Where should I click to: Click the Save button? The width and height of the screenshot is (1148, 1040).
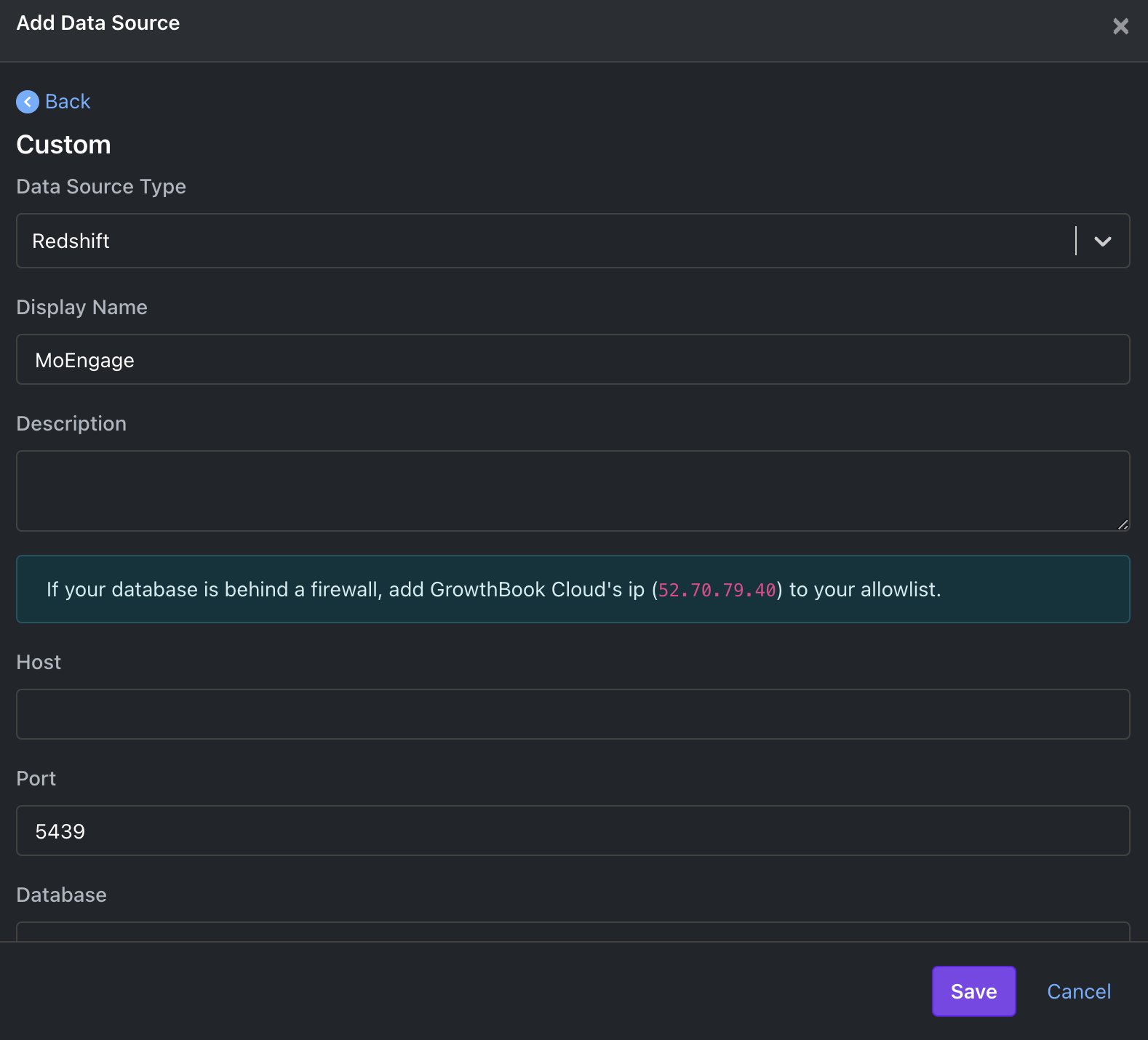click(x=973, y=991)
